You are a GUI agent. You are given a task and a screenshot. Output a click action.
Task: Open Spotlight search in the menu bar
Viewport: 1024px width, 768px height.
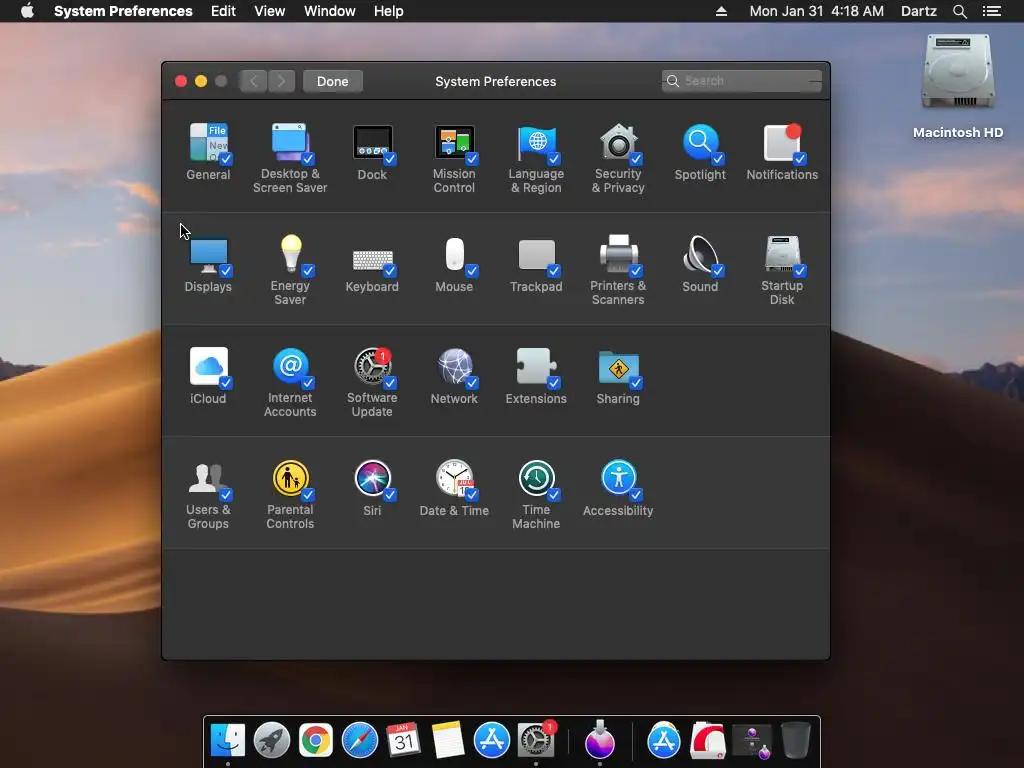coord(959,11)
